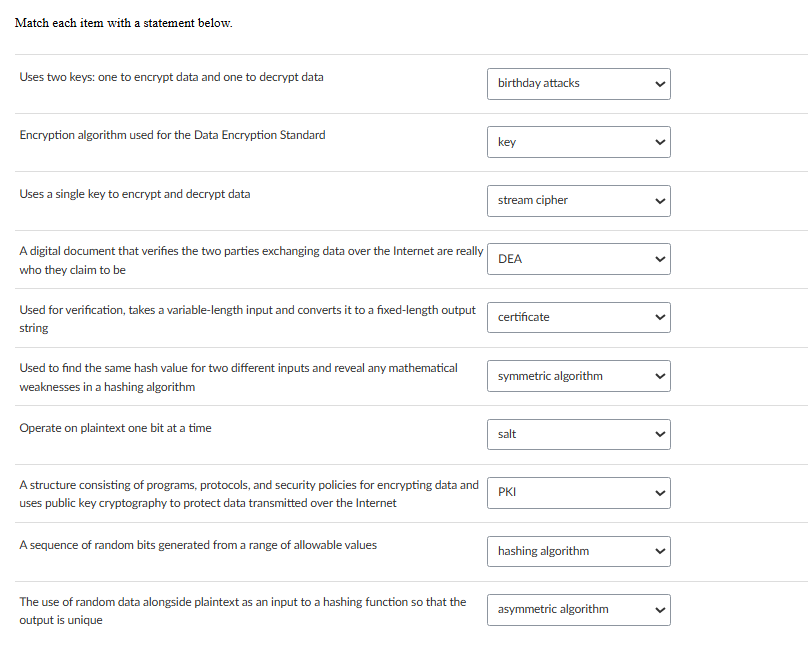Screen dimensions: 808x656
Task: Open the "asymmetric algorithm" dropdown
Action: click(x=578, y=610)
